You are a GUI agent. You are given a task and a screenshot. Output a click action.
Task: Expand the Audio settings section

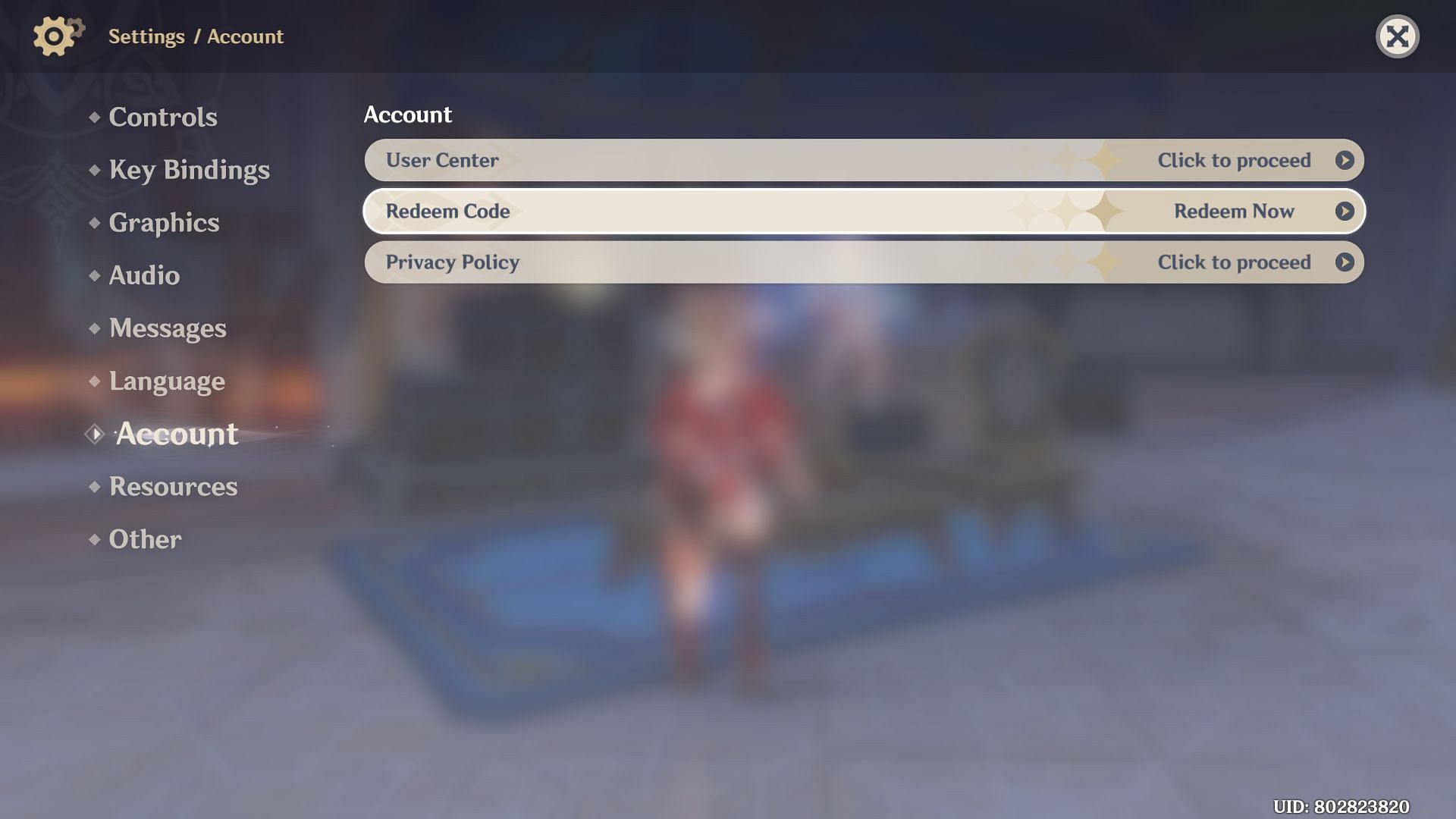click(x=143, y=274)
